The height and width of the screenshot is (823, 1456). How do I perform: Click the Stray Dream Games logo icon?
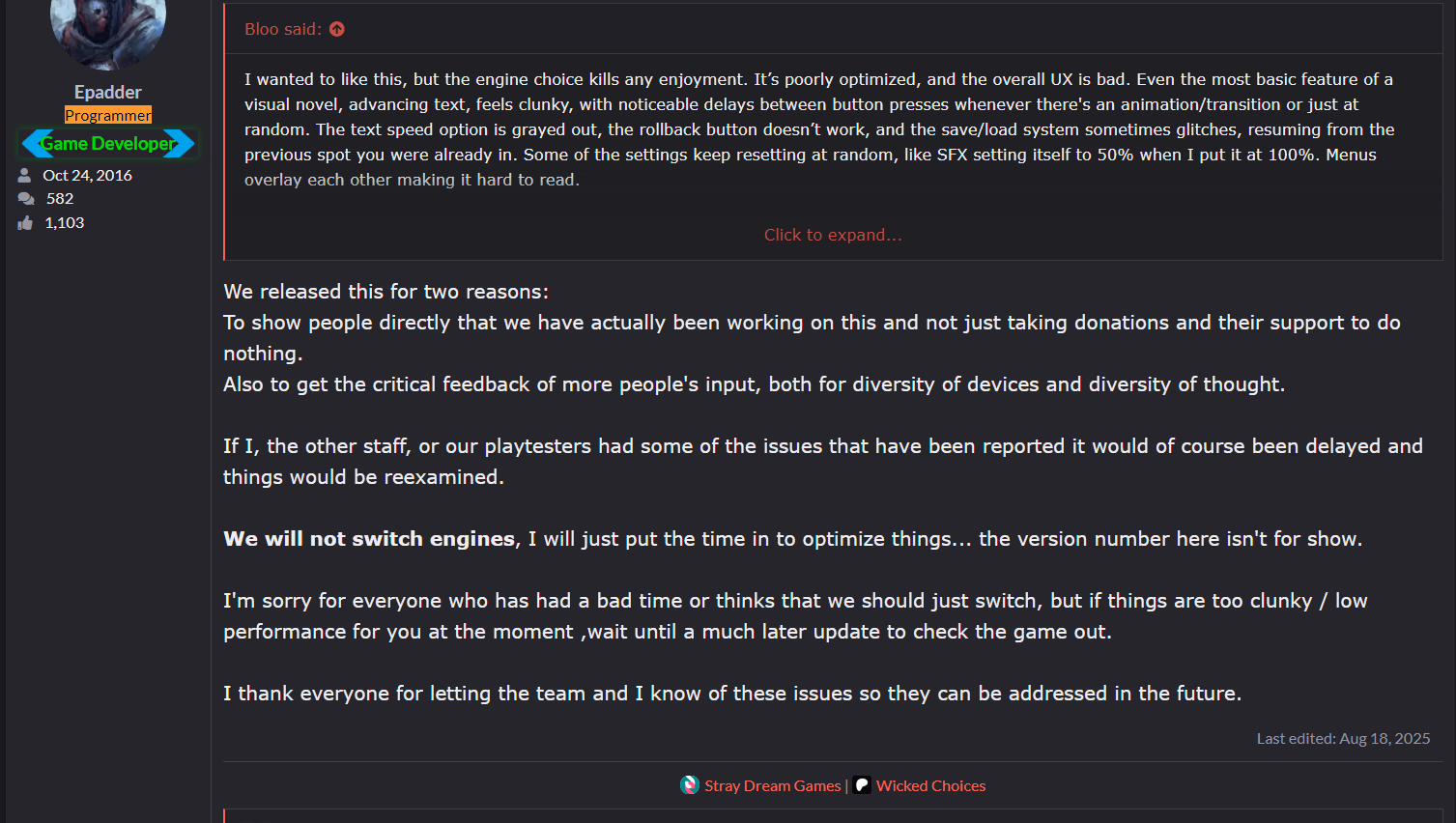point(690,785)
